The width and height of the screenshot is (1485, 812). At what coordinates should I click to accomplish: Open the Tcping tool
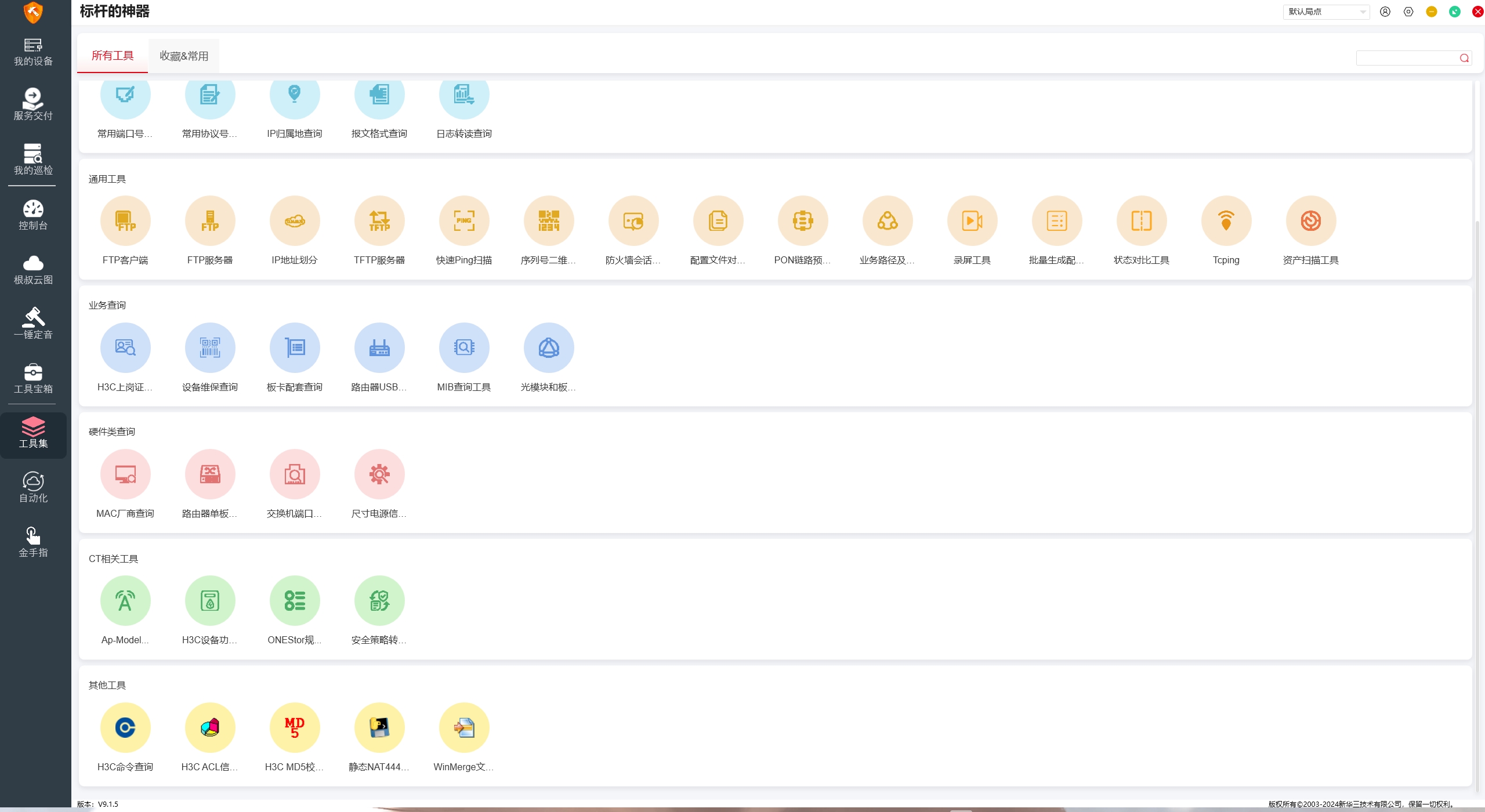[1226, 221]
